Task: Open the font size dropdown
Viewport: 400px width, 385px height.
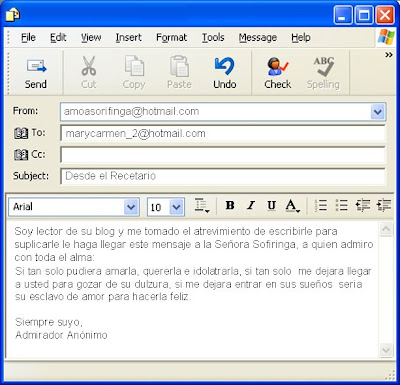Action: coord(176,207)
